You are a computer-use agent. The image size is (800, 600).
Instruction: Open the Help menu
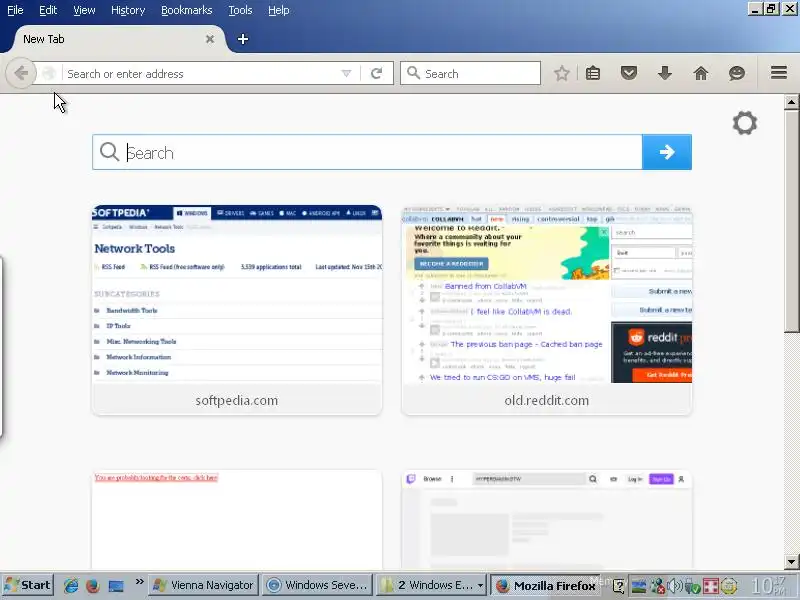279,10
